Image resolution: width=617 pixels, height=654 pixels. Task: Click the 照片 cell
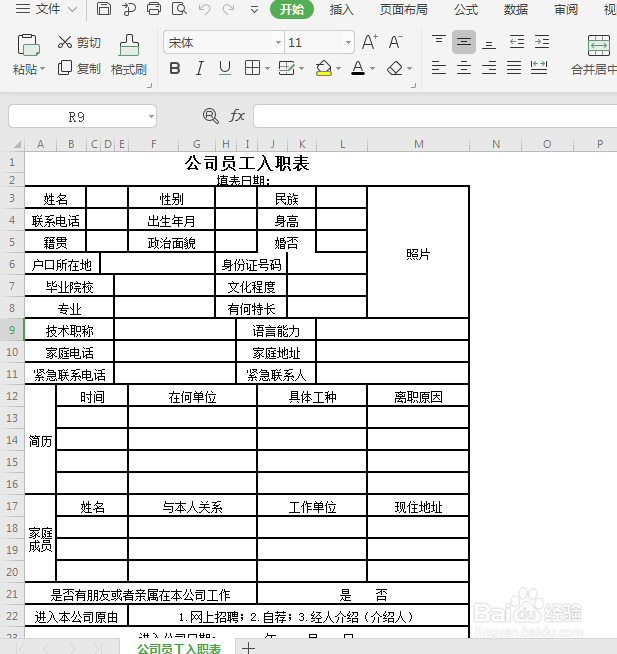click(x=418, y=252)
